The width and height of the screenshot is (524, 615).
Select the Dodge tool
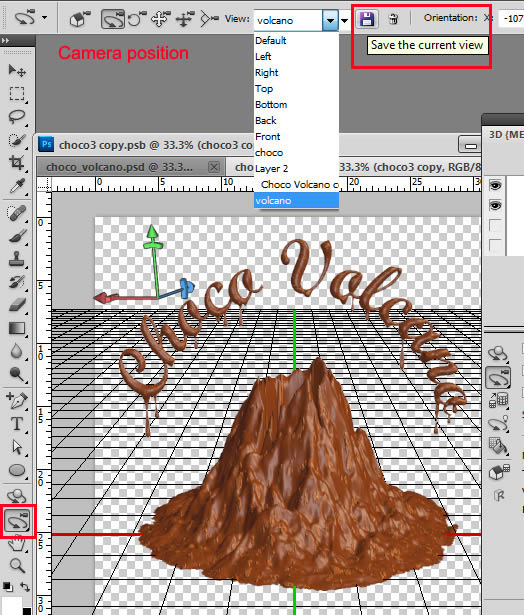click(17, 374)
